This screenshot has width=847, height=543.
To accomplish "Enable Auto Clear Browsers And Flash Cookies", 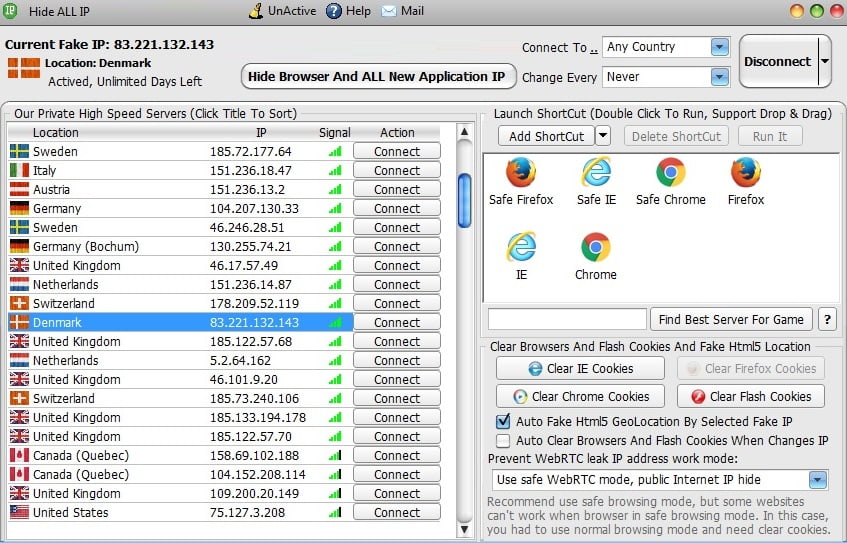I will pos(503,441).
